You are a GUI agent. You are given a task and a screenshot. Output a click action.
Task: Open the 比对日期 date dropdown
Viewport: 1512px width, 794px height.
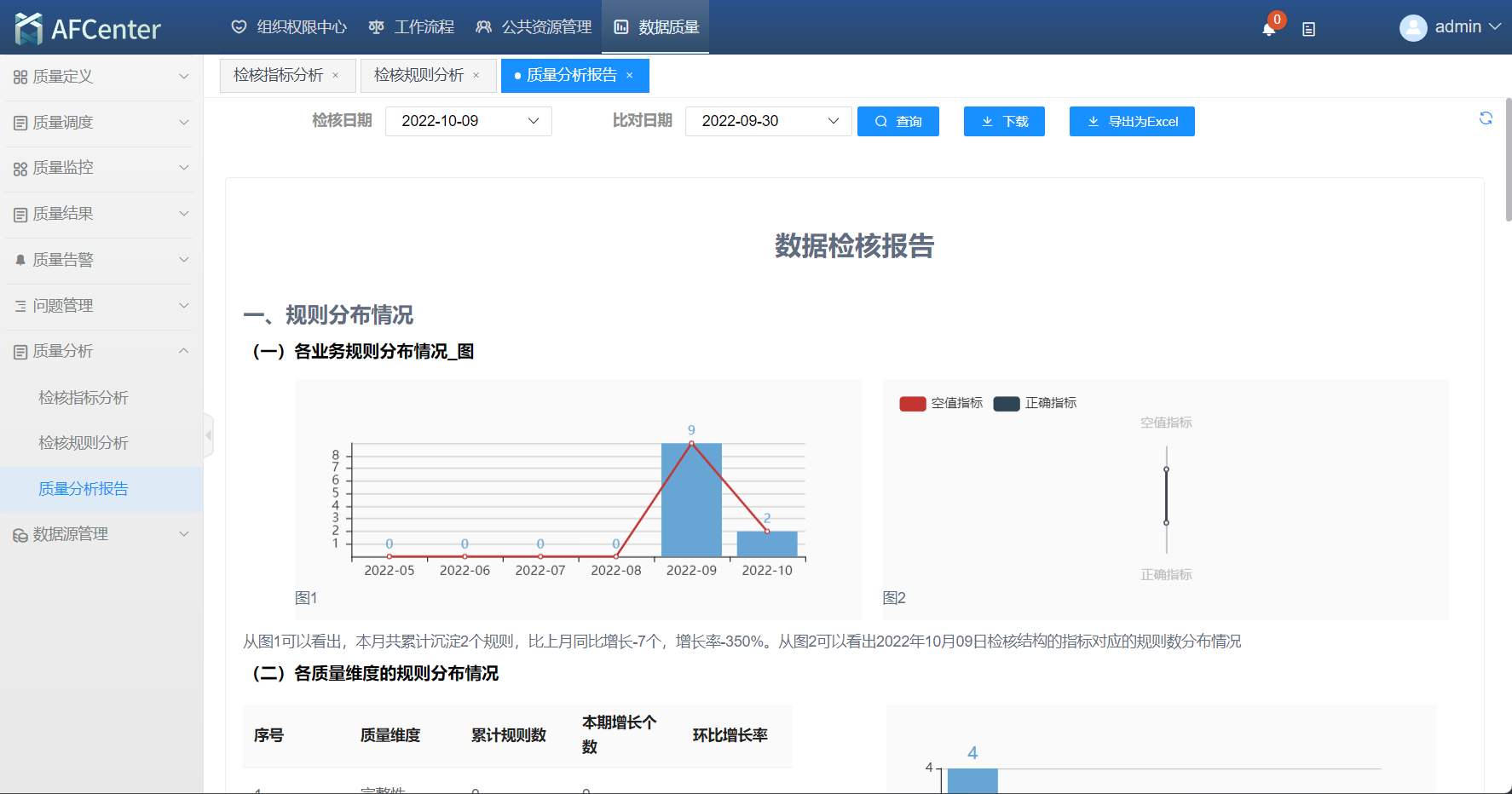(768, 121)
